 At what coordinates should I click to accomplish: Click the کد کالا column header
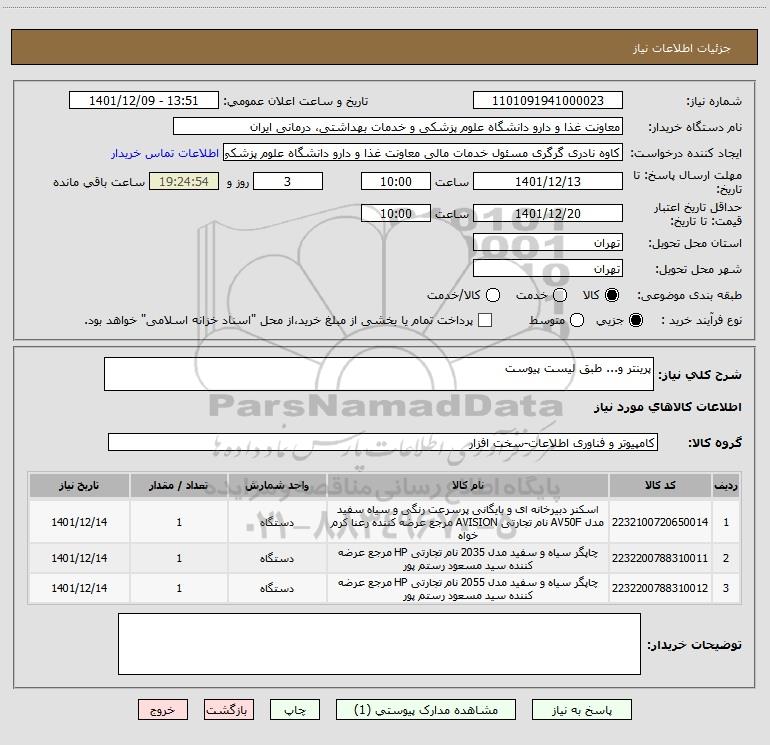660,485
